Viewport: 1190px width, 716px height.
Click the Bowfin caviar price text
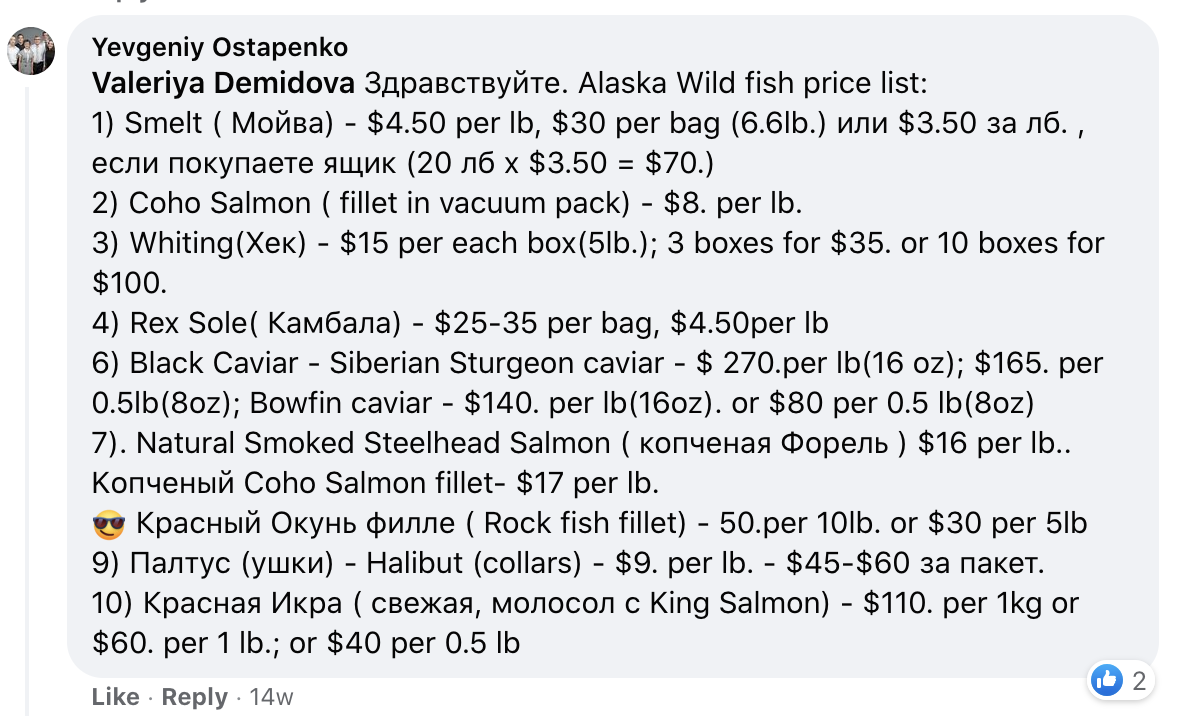[x=641, y=403]
